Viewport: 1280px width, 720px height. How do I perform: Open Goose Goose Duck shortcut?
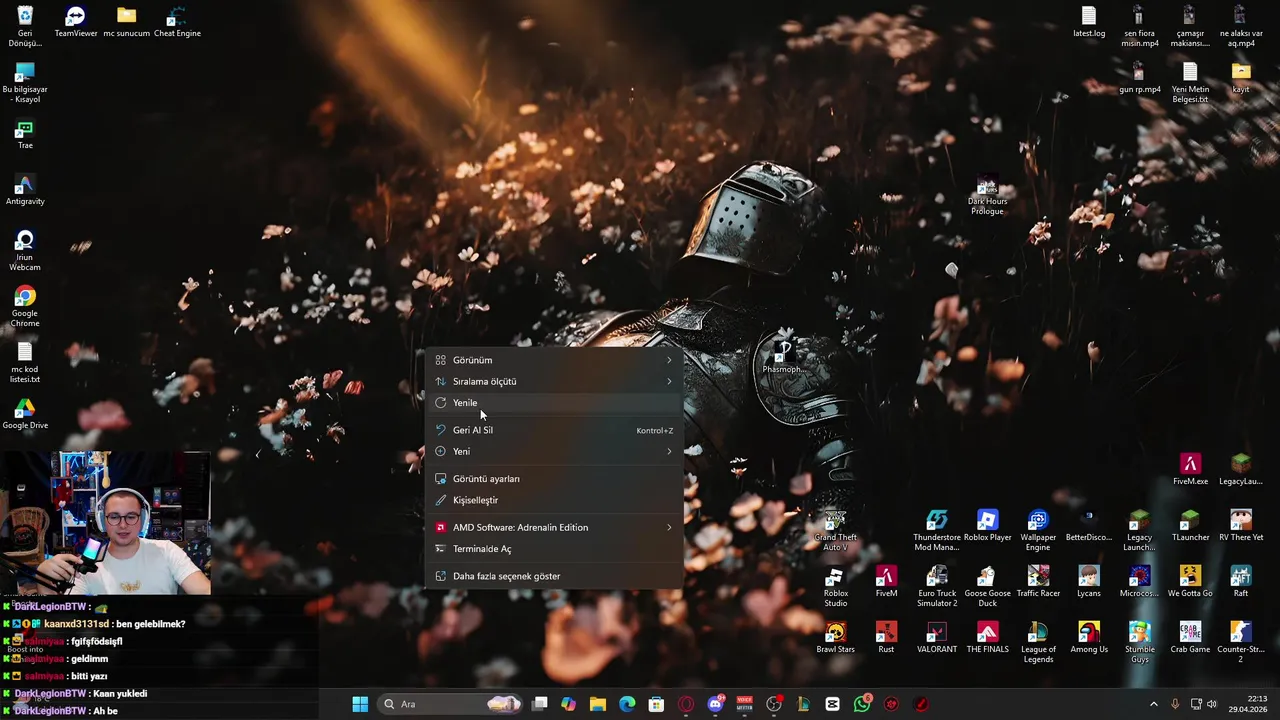[987, 587]
